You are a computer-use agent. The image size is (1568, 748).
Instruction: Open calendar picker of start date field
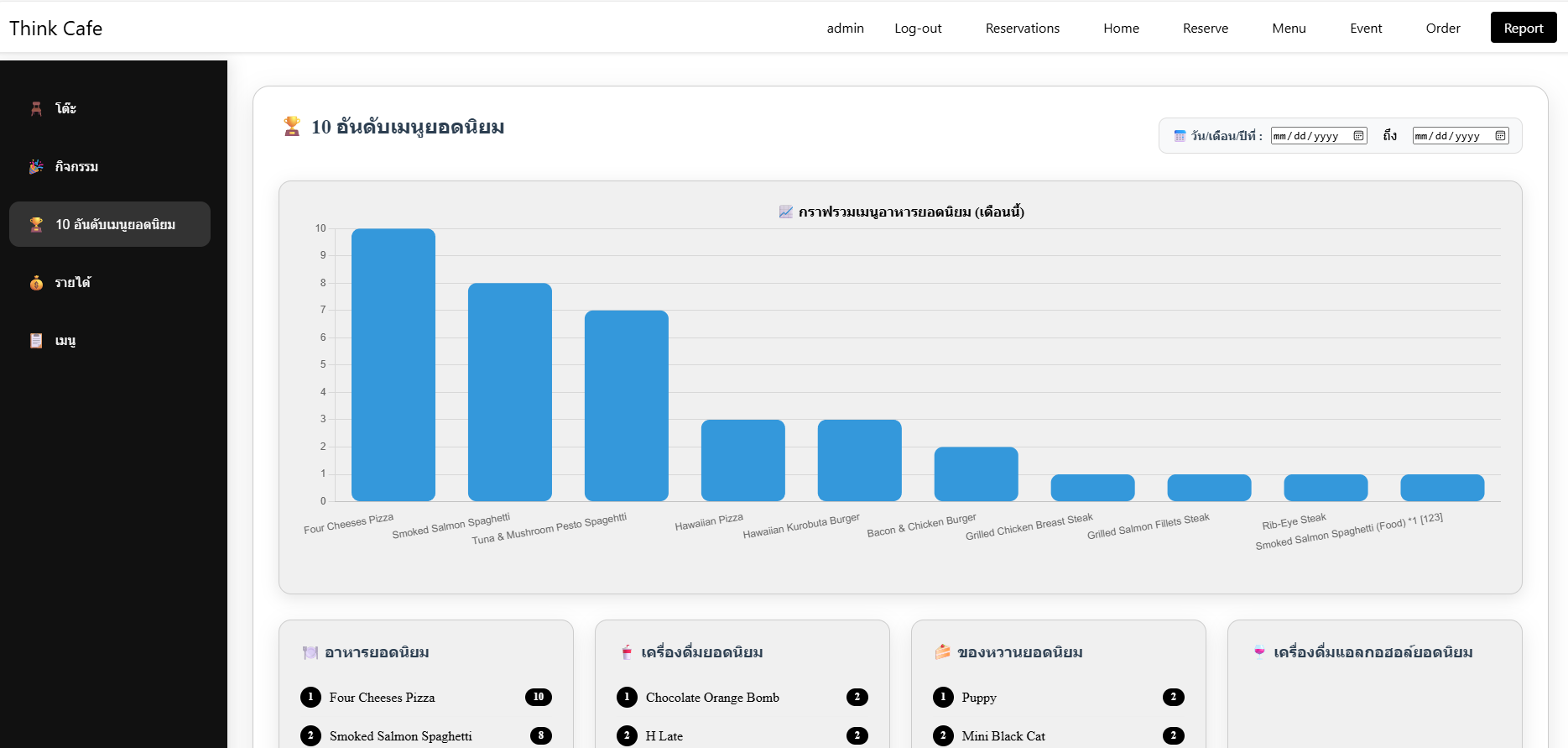tap(1358, 136)
